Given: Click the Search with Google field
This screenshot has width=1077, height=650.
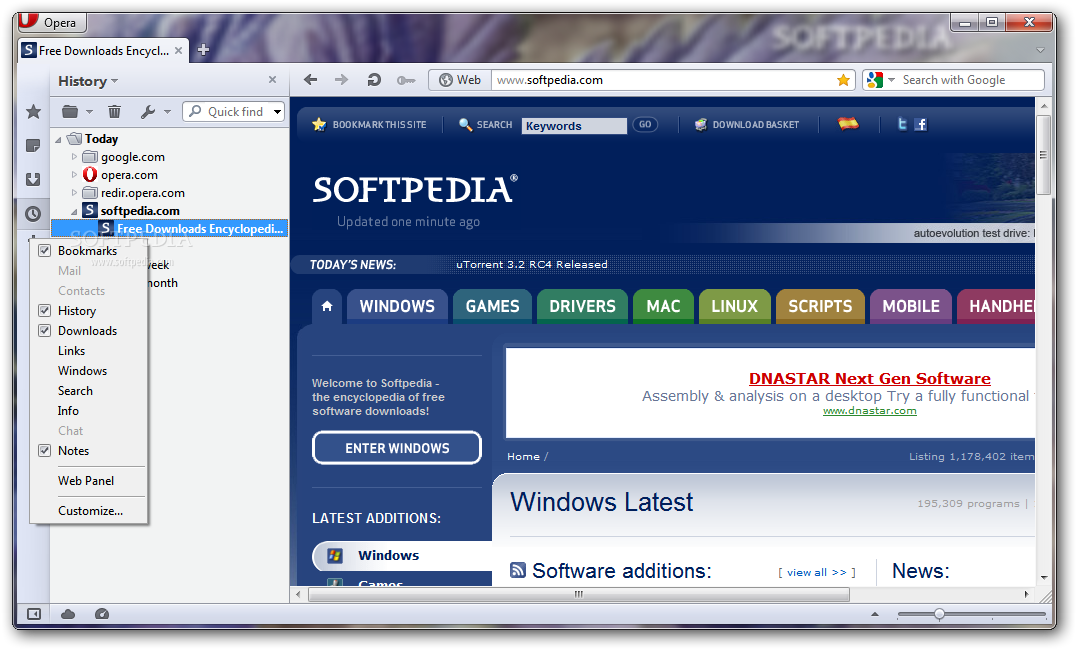Looking at the screenshot, I should [971, 80].
